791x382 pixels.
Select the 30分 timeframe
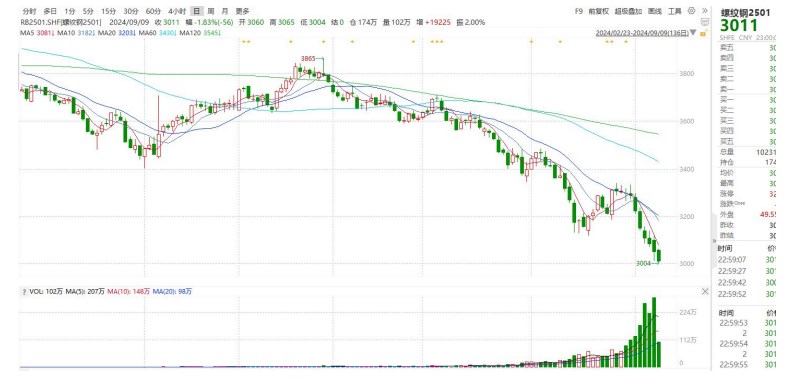(x=131, y=11)
